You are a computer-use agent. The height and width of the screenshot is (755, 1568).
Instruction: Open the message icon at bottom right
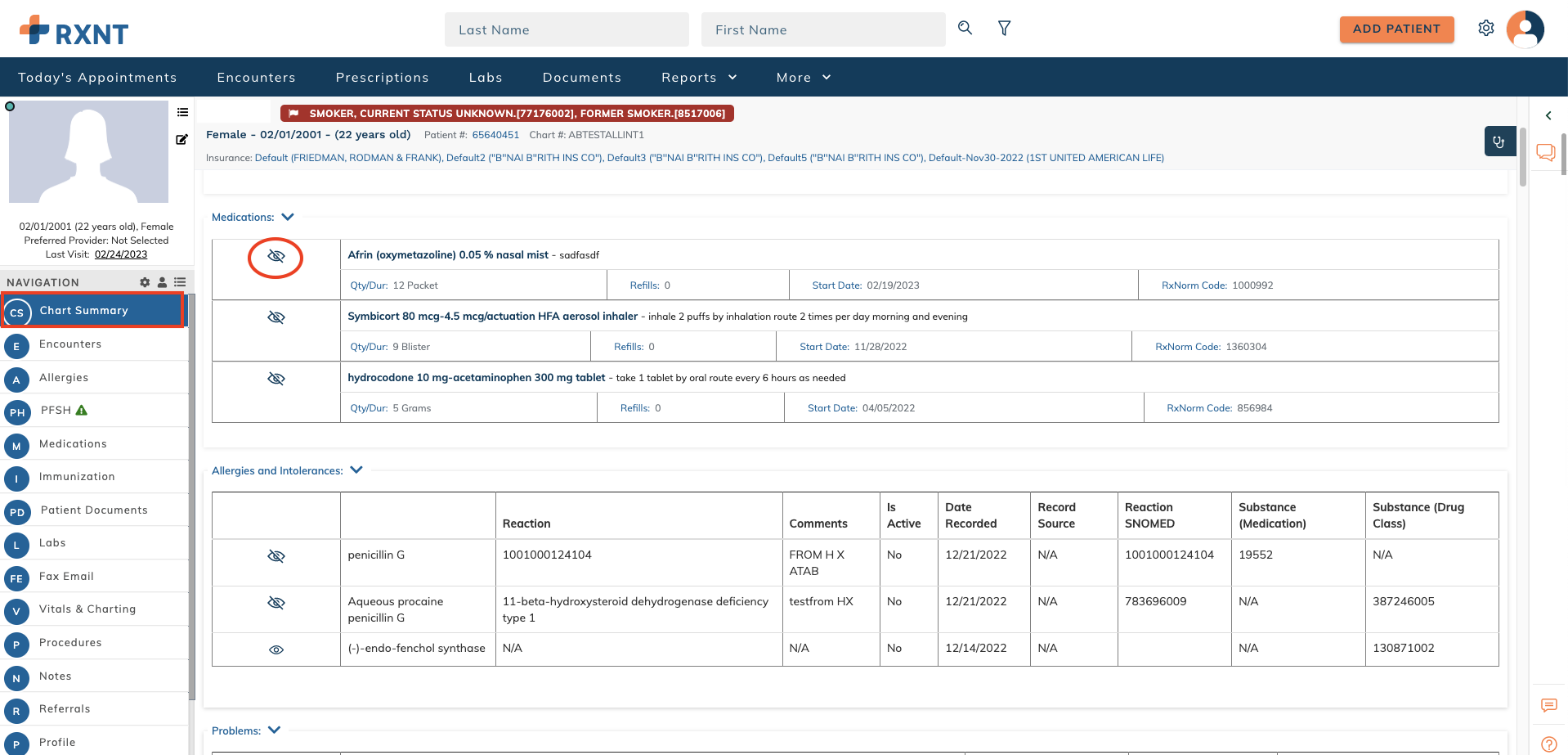click(1548, 705)
